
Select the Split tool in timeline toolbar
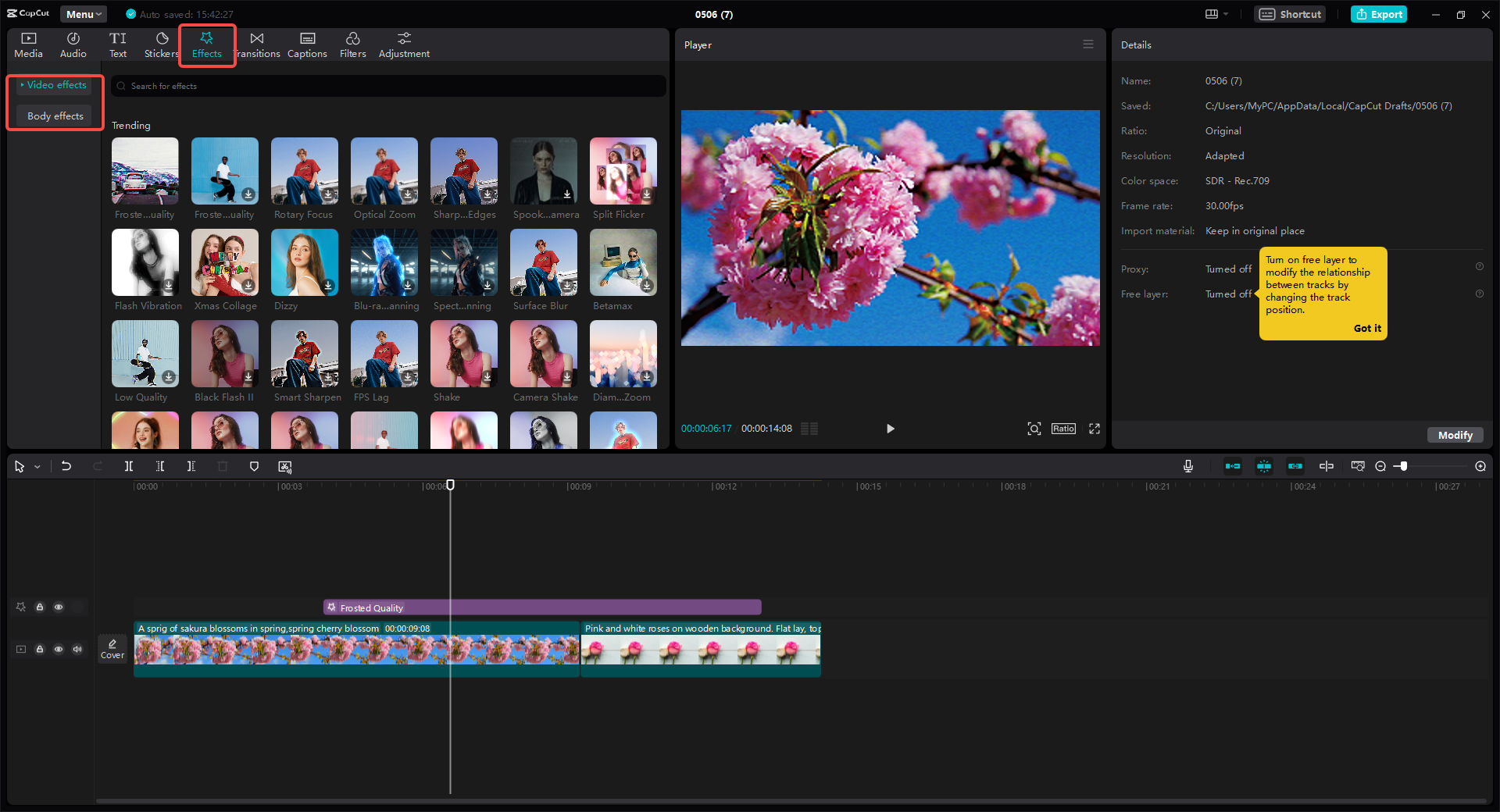click(x=129, y=466)
